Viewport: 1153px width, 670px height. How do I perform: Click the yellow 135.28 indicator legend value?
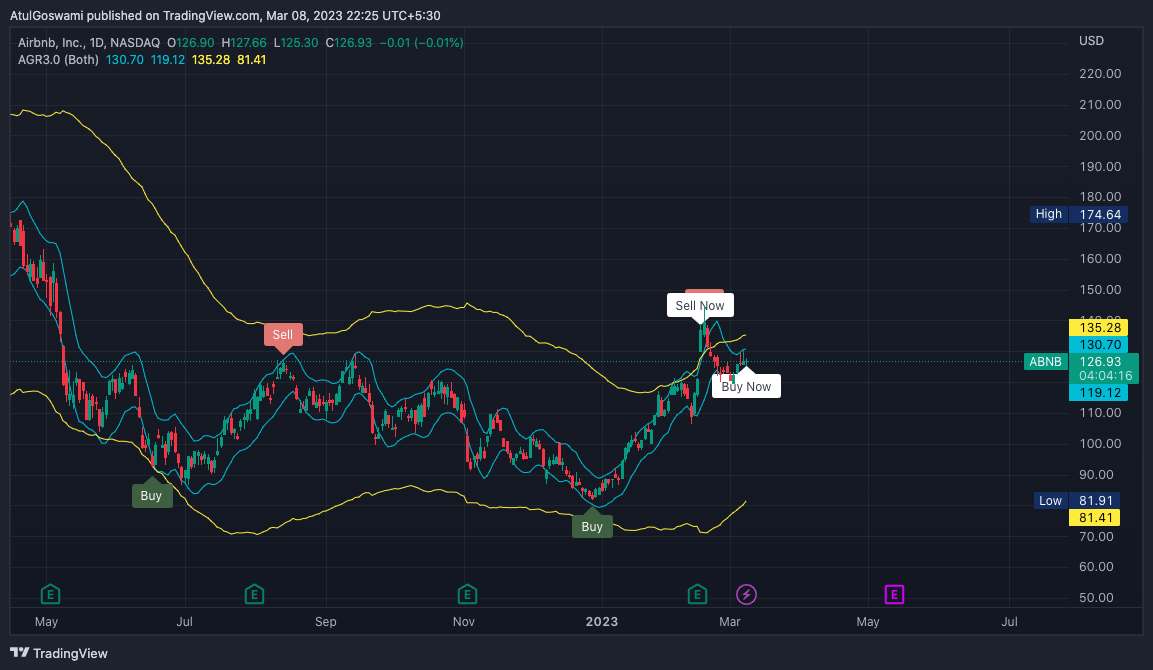pyautogui.click(x=210, y=60)
